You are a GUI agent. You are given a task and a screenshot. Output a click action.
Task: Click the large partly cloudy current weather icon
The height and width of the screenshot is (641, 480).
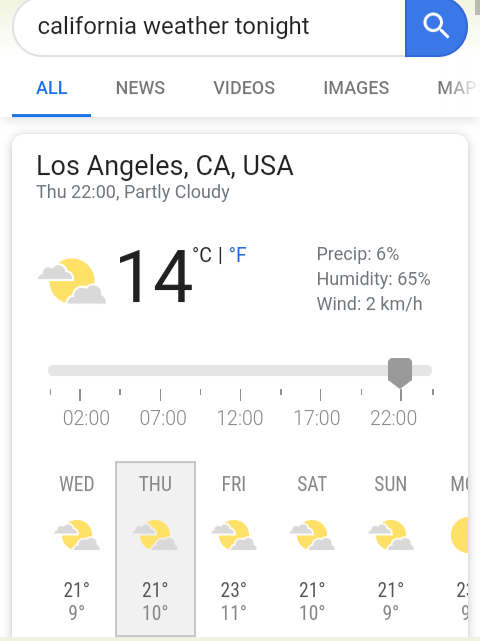coord(72,281)
